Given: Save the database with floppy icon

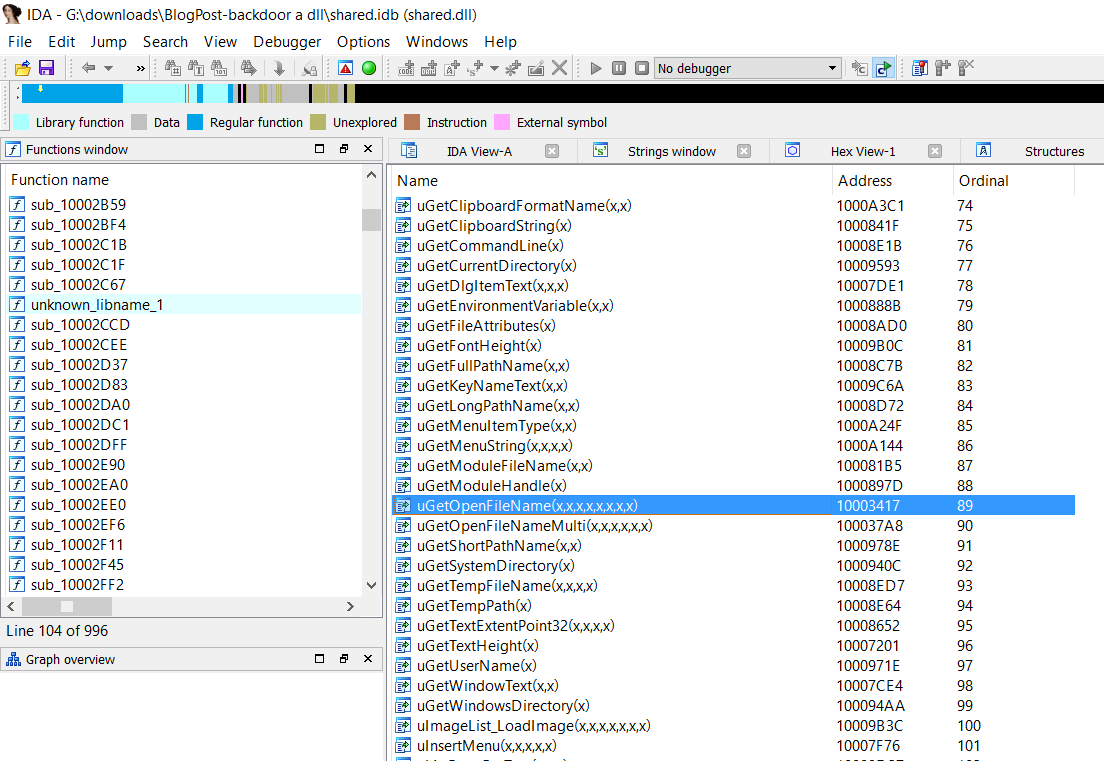Looking at the screenshot, I should pyautogui.click(x=46, y=68).
